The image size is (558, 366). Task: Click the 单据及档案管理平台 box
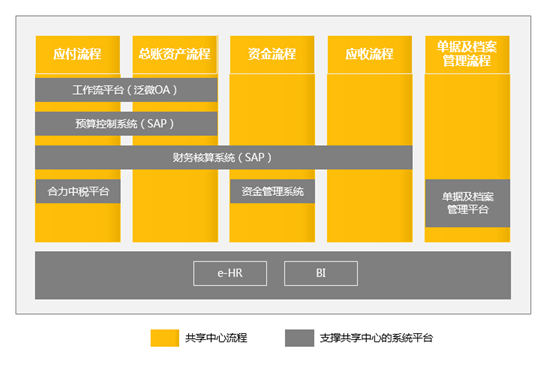point(467,203)
